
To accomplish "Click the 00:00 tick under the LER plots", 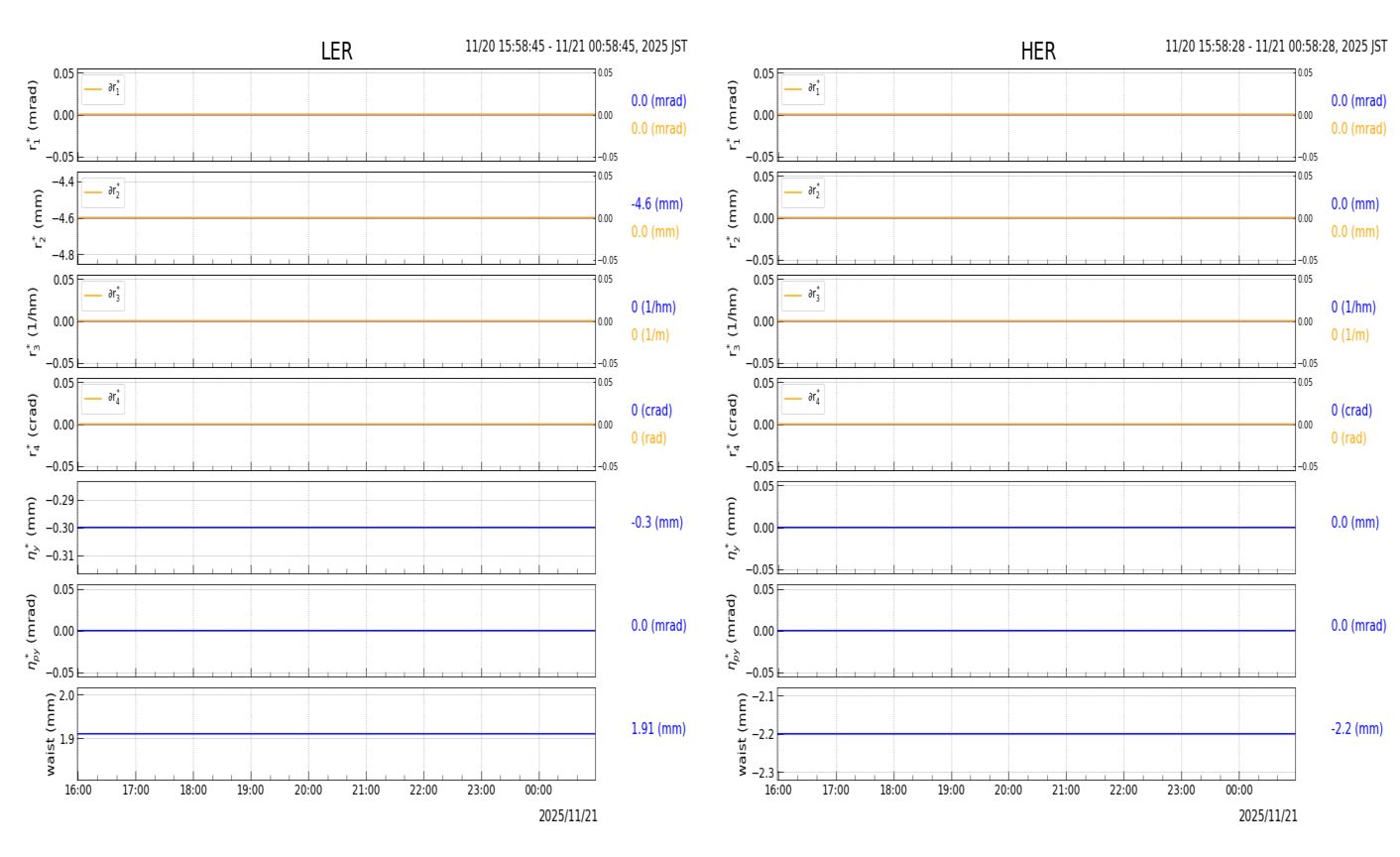I will (x=538, y=791).
